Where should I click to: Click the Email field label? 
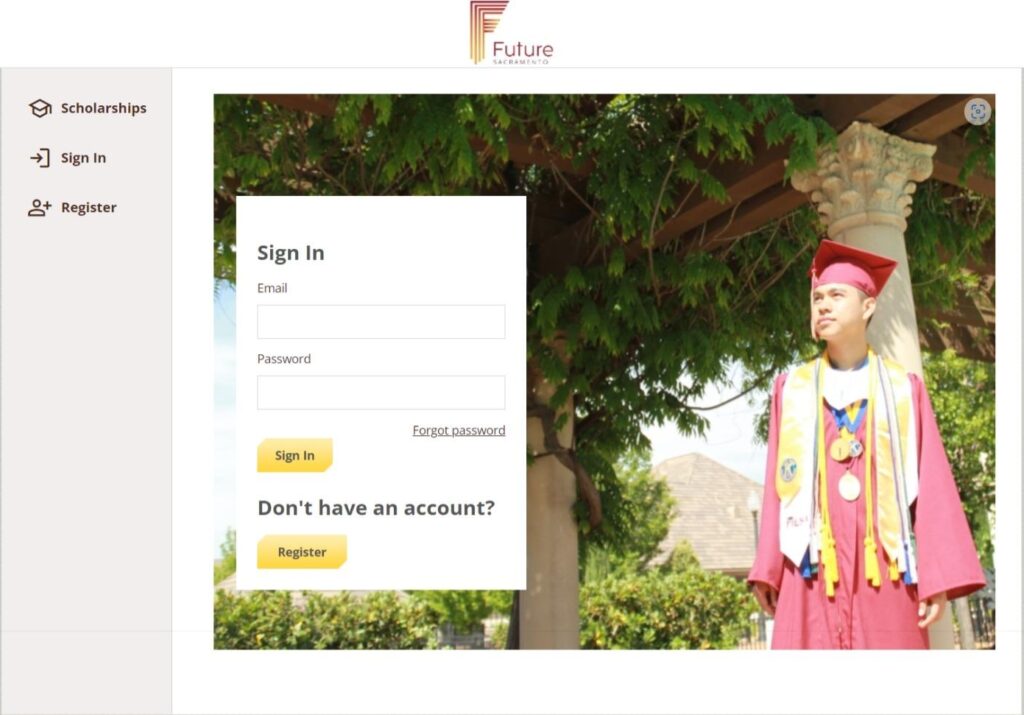[272, 288]
